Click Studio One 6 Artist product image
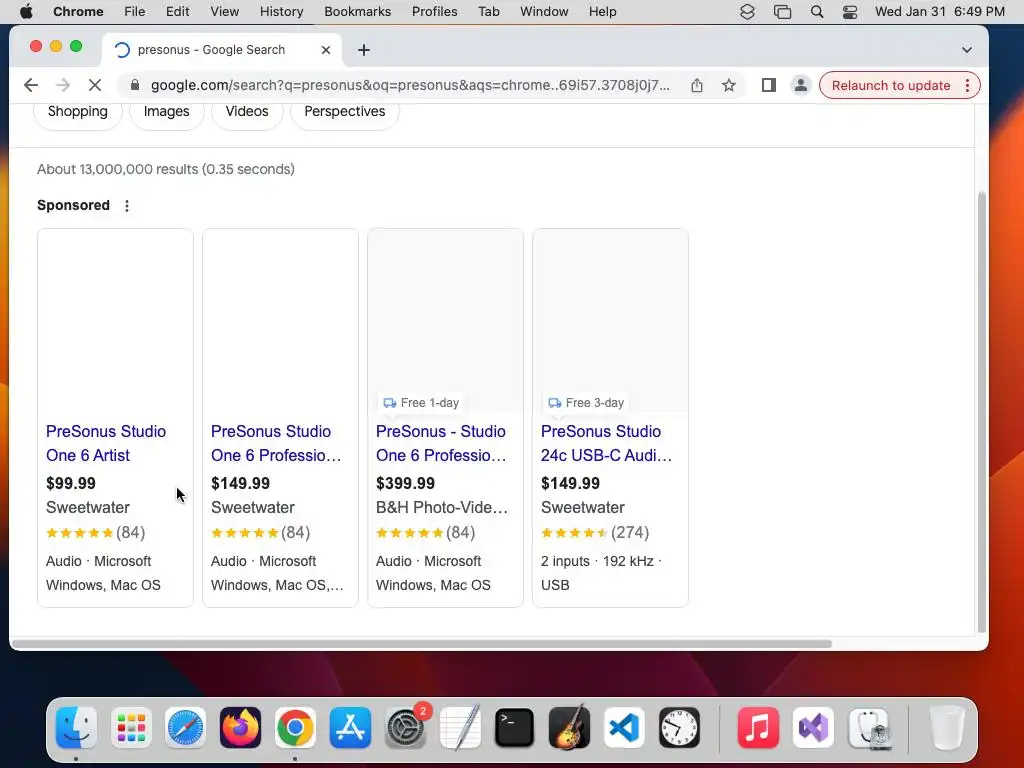This screenshot has height=768, width=1024. (116, 321)
